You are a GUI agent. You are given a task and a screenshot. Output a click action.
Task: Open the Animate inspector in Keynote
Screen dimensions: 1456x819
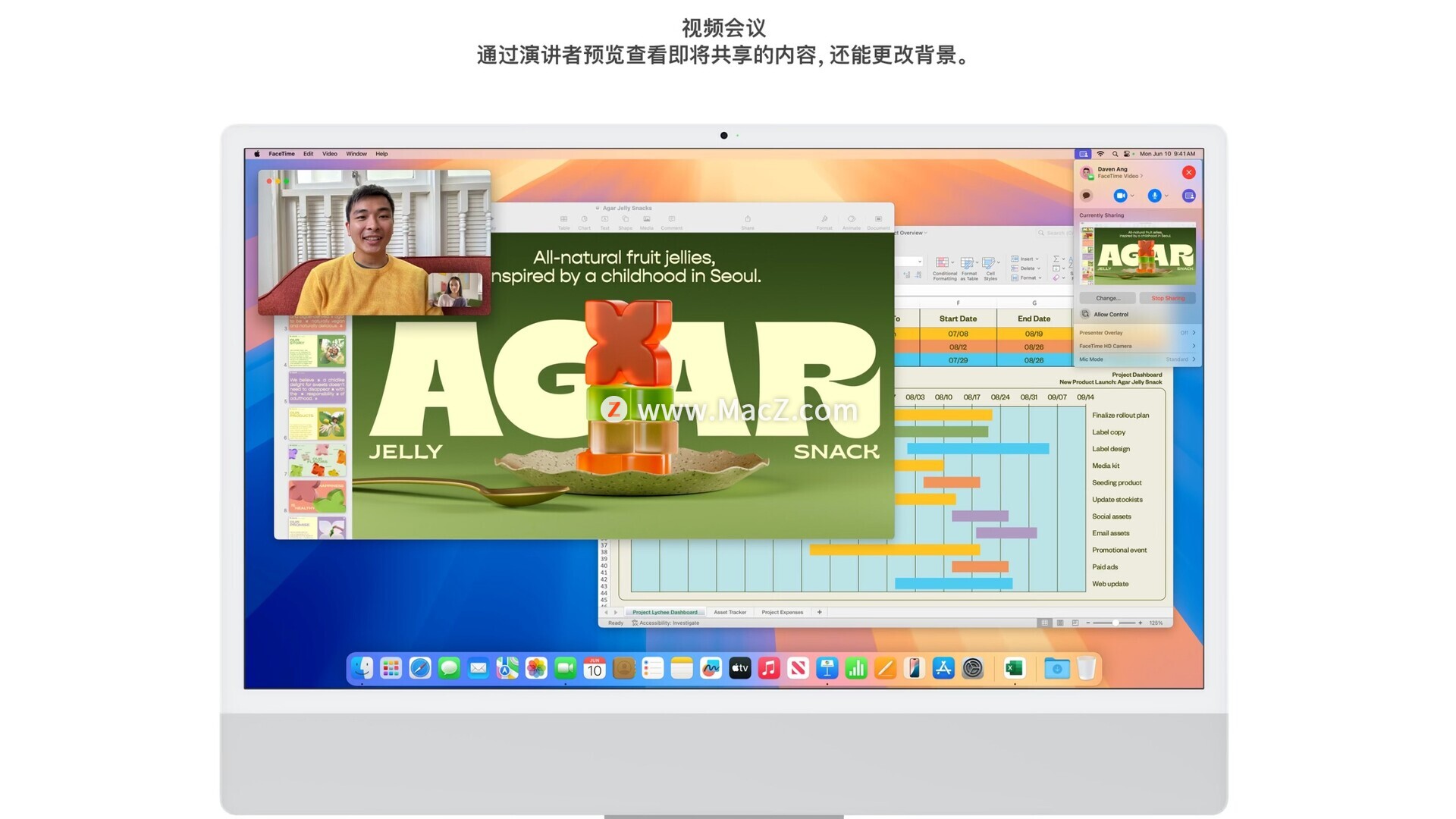851,222
